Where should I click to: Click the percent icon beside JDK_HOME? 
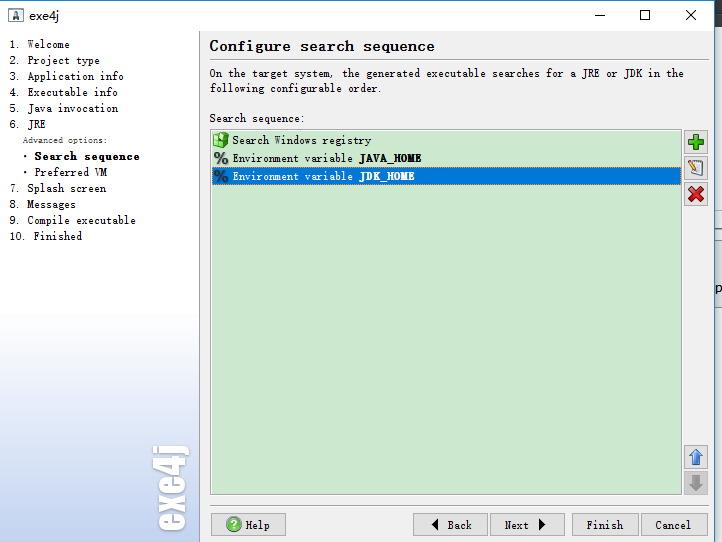pyautogui.click(x=221, y=176)
